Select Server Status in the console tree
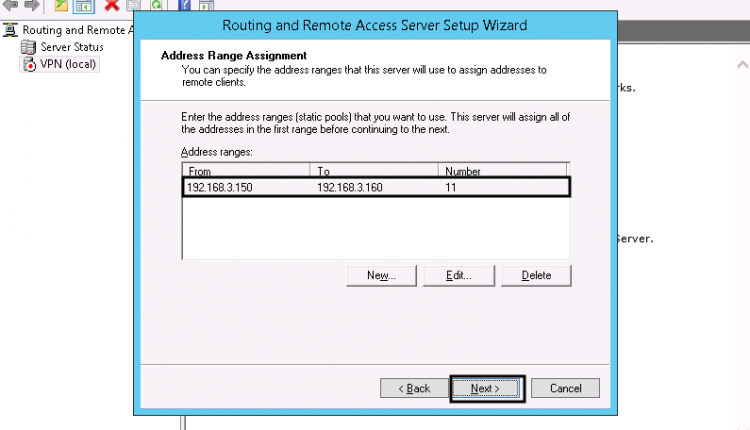The width and height of the screenshot is (750, 430). 70,47
